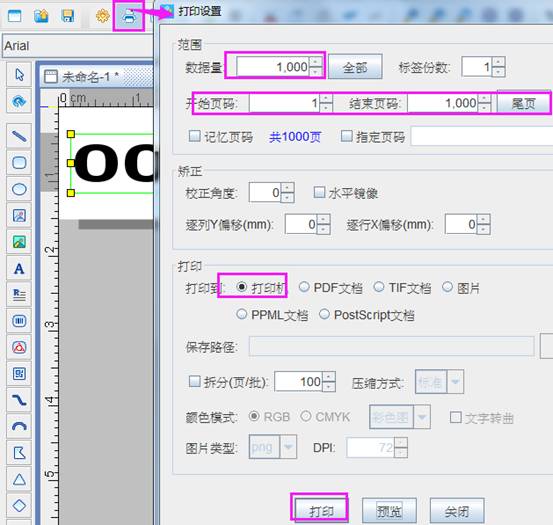553x525 pixels.
Task: Select the blue framed image tool
Action: tap(19, 215)
